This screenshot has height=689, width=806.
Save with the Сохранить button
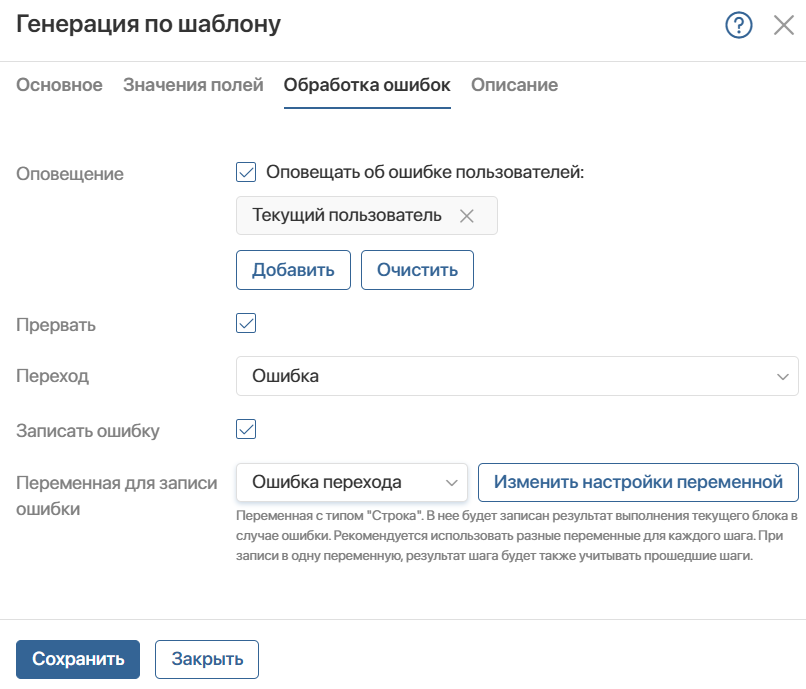pos(78,659)
